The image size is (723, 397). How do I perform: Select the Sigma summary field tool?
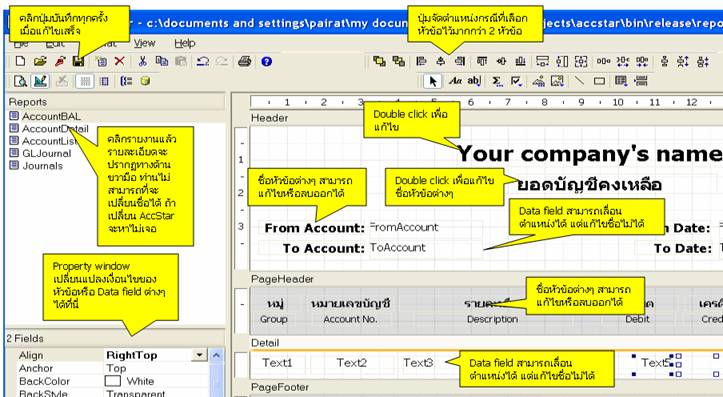pos(497,82)
